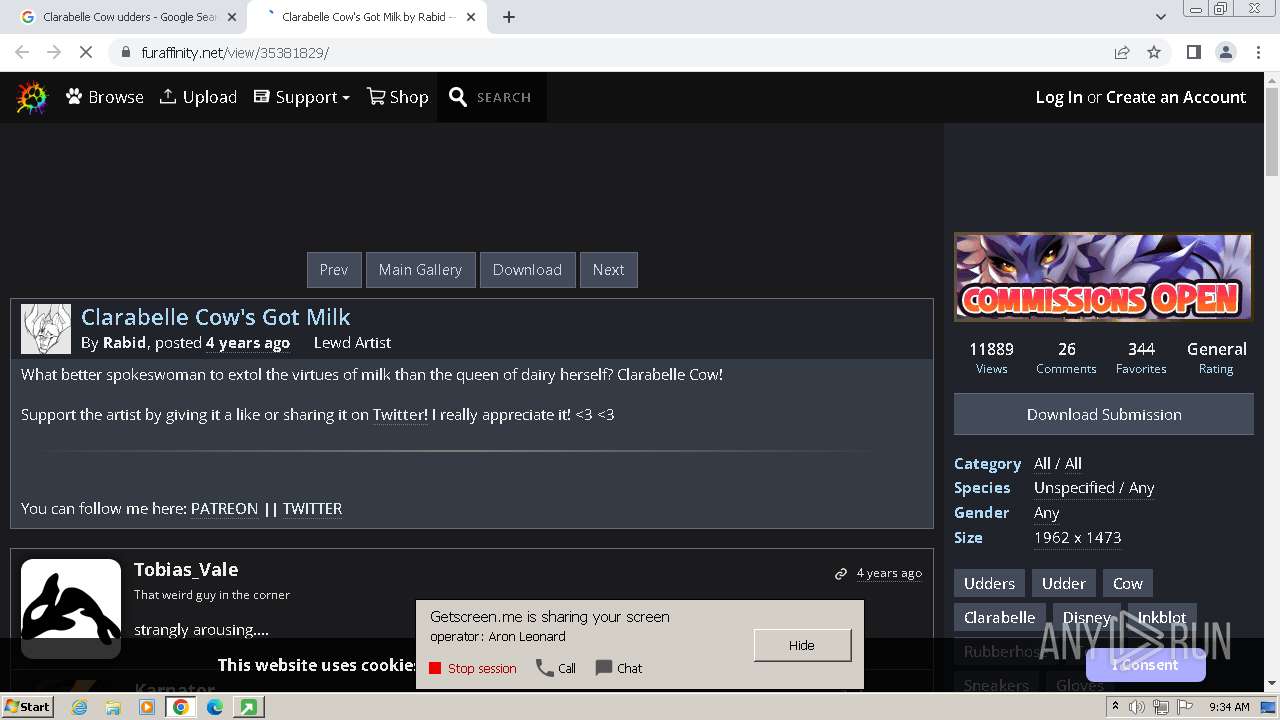Open Rabid's avatar thumbnail
The height and width of the screenshot is (720, 1280).
[x=46, y=329]
